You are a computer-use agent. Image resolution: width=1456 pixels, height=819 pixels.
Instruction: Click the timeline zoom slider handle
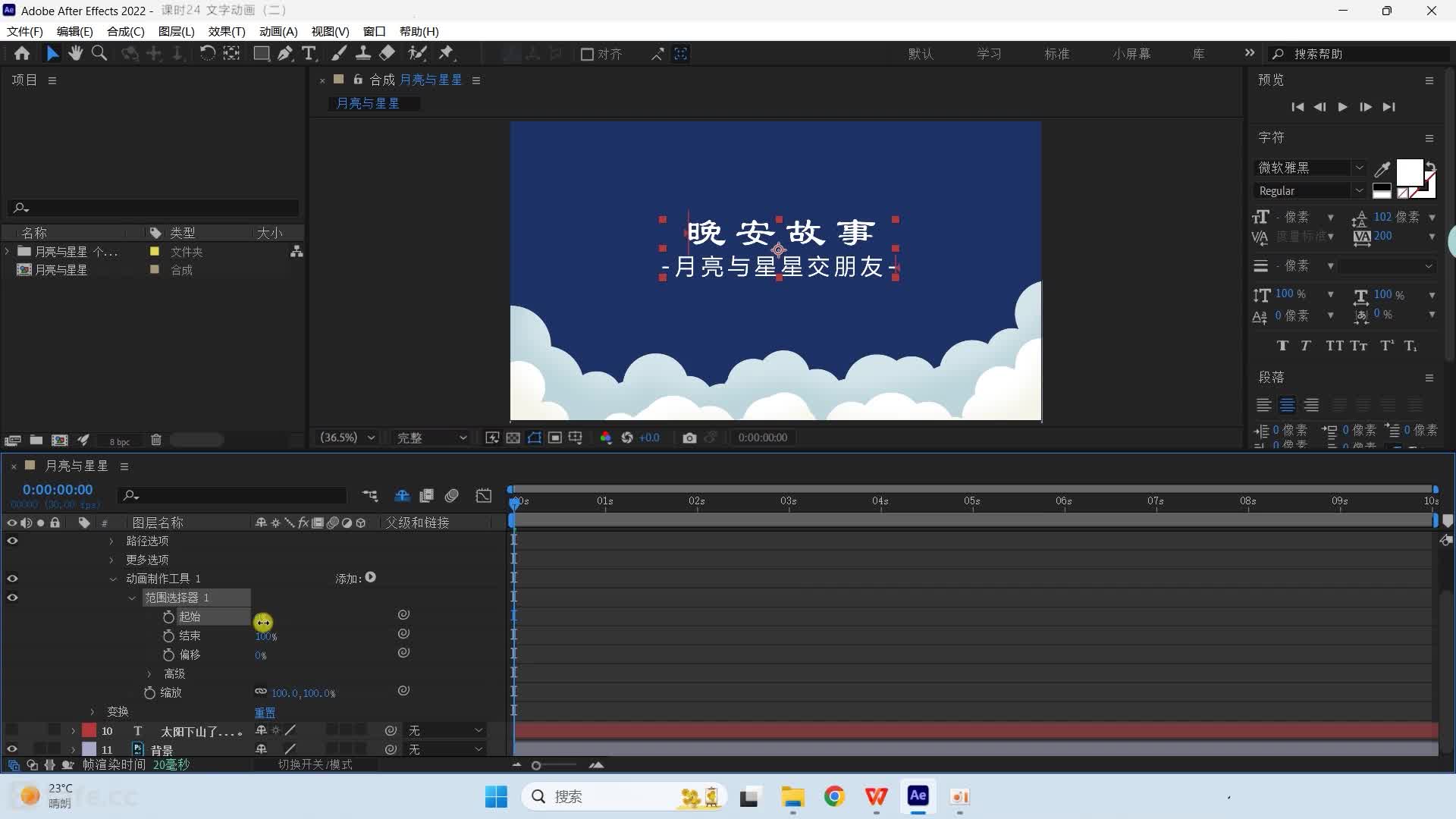point(536,766)
